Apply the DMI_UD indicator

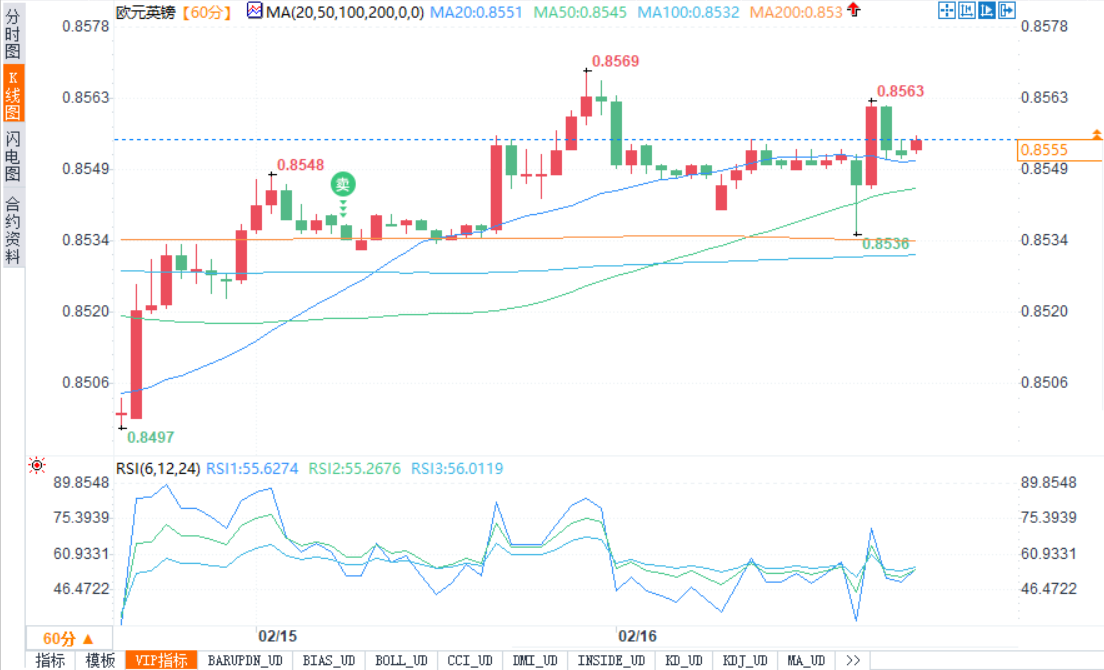pos(535,660)
